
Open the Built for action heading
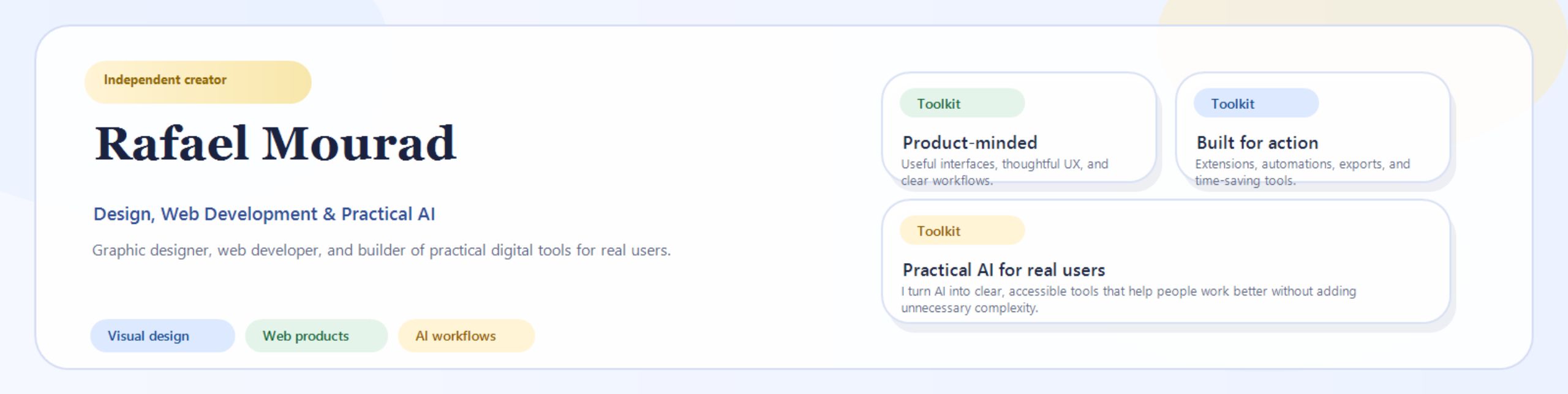[x=1257, y=143]
